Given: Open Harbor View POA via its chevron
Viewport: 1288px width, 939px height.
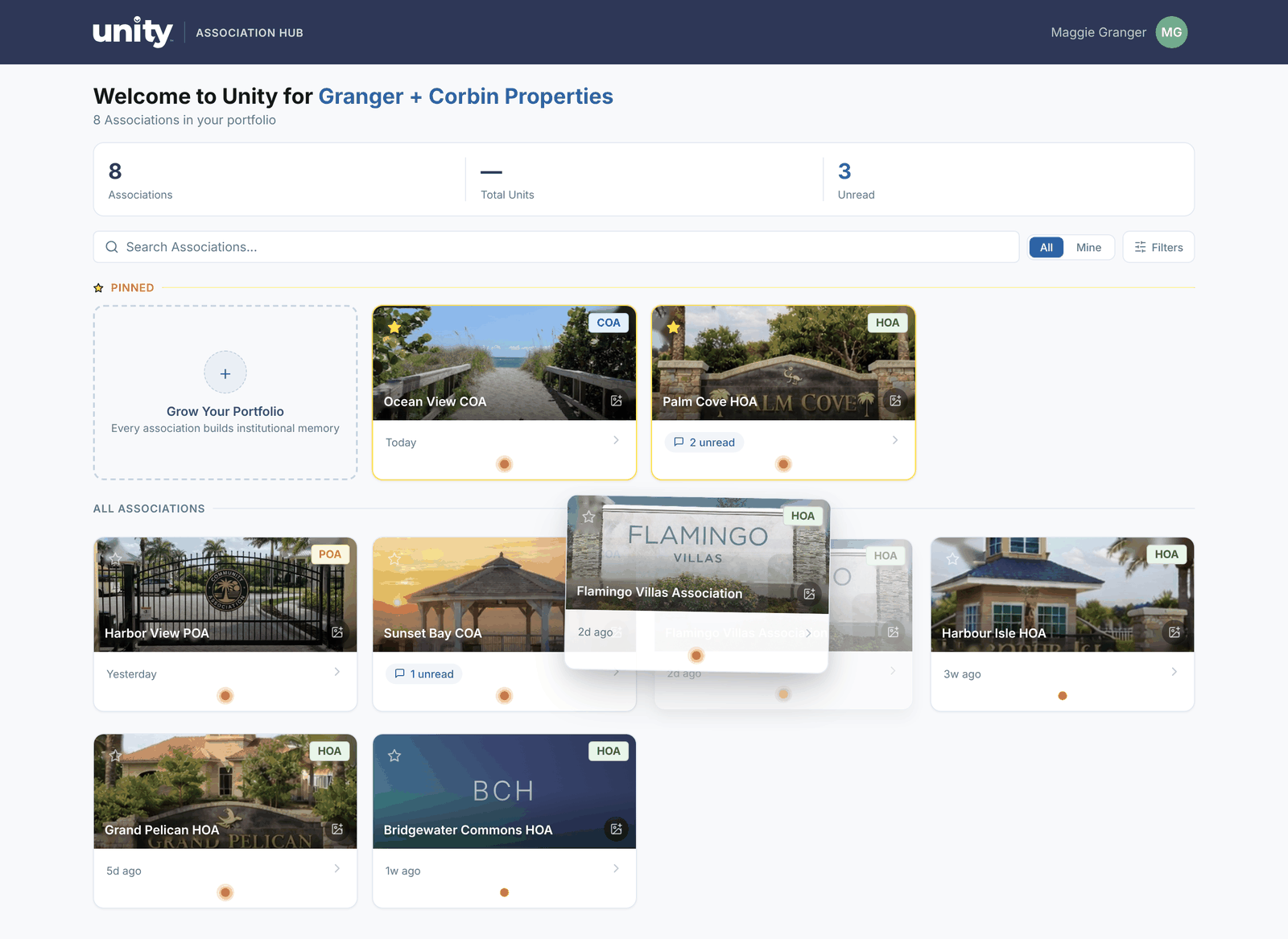Looking at the screenshot, I should click(336, 672).
